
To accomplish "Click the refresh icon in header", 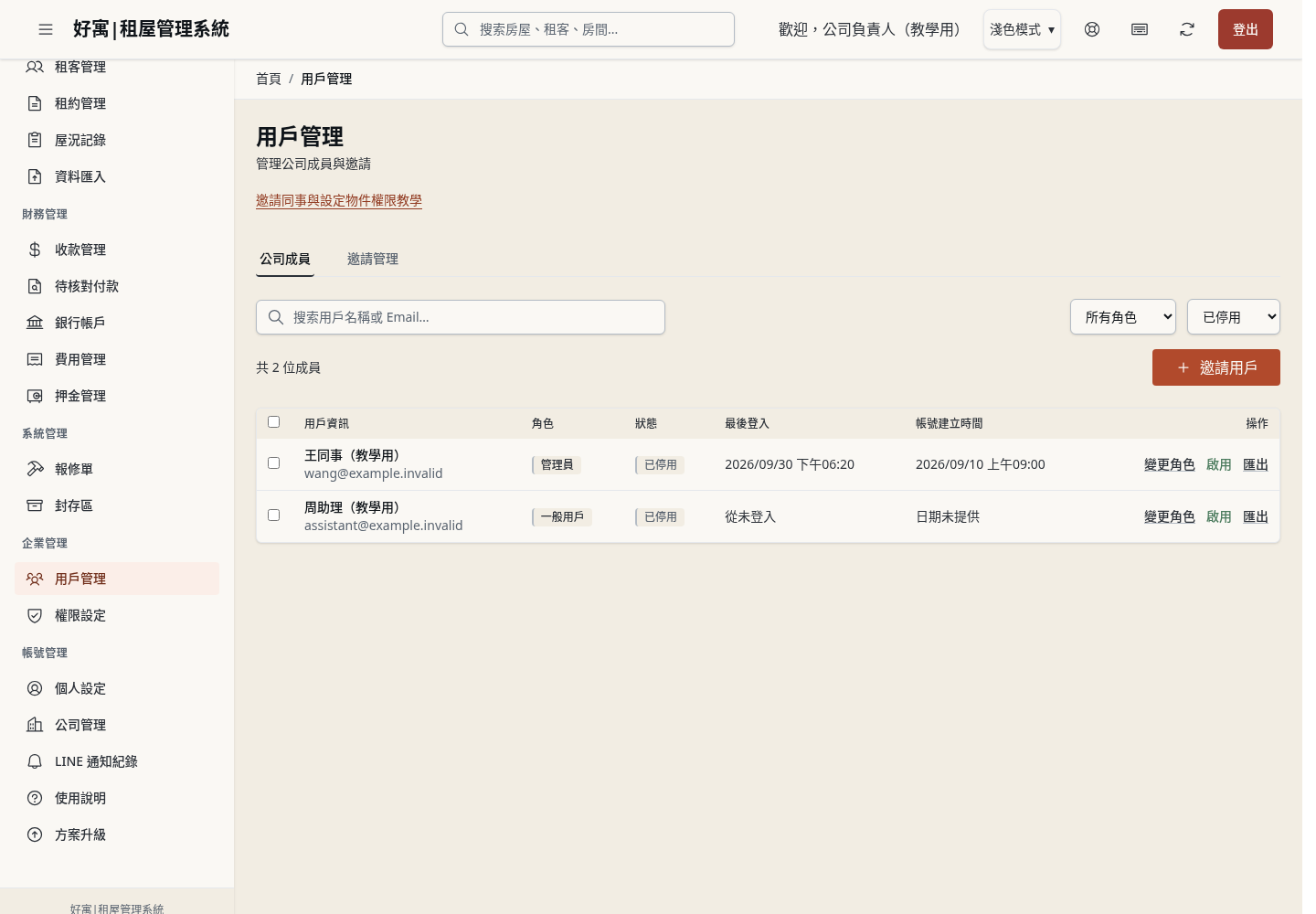I will [1187, 29].
